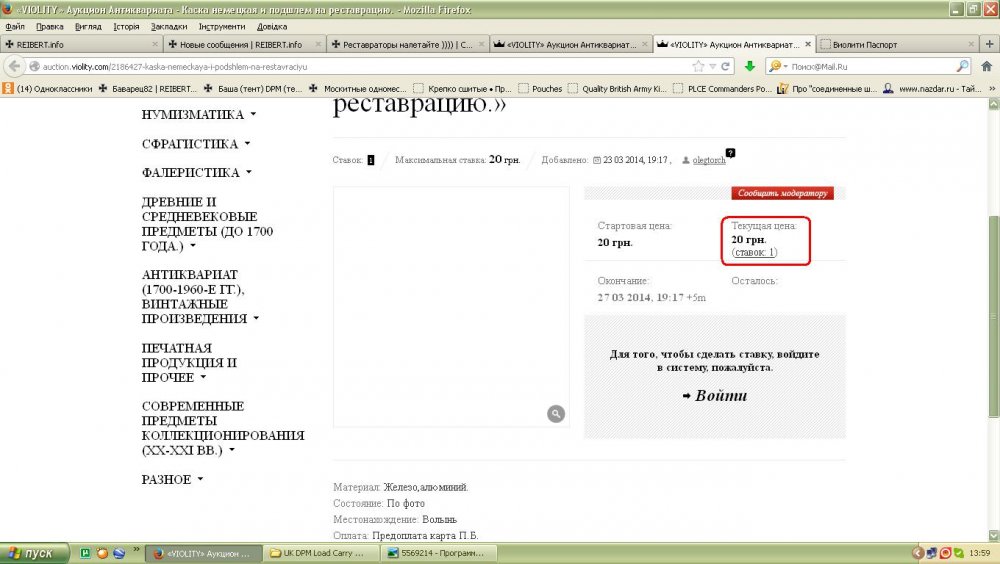This screenshot has height=564, width=1000.
Task: Click Войти login link
Action: (x=715, y=396)
